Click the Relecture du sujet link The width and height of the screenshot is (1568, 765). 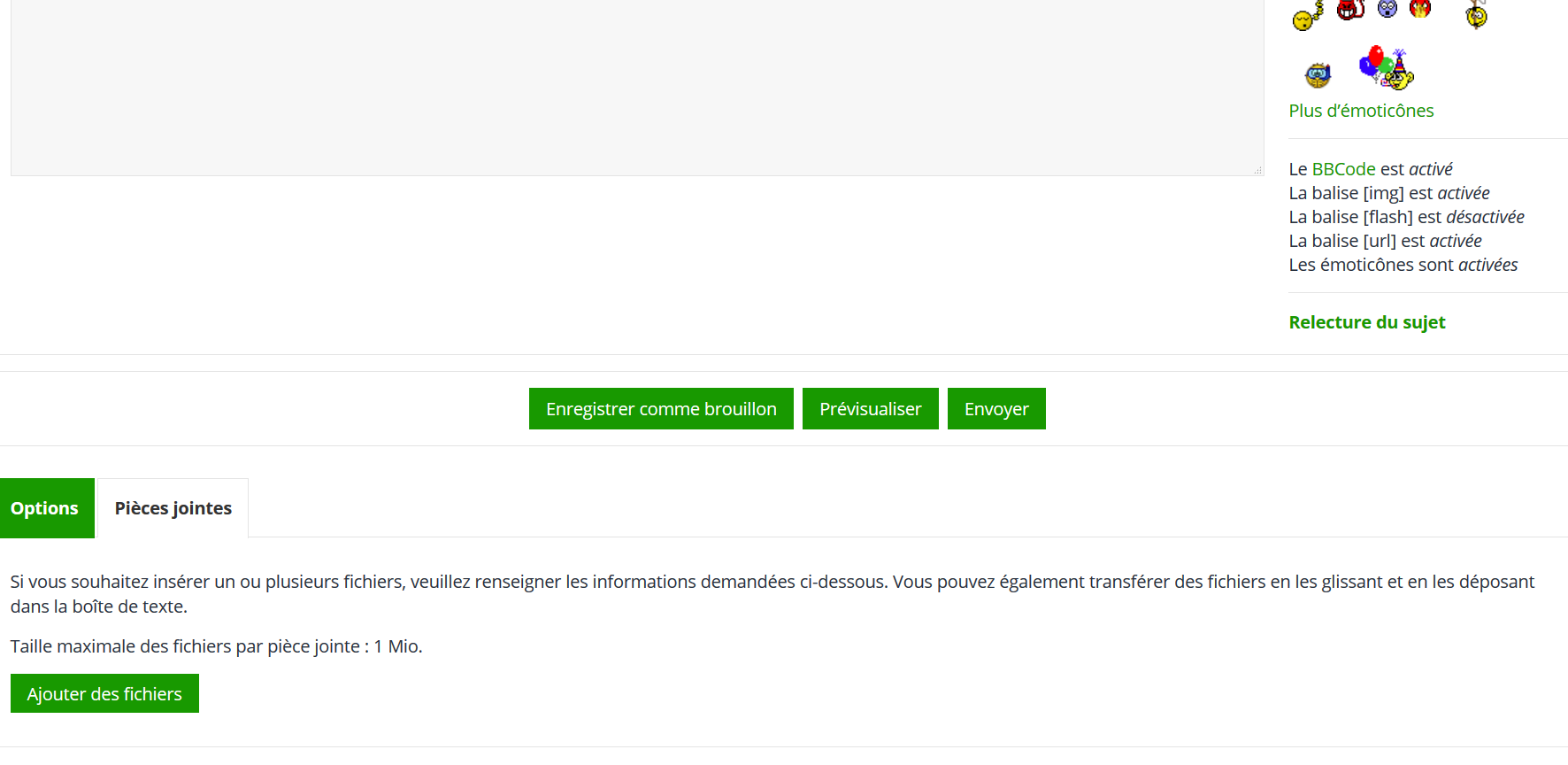pyautogui.click(x=1366, y=322)
